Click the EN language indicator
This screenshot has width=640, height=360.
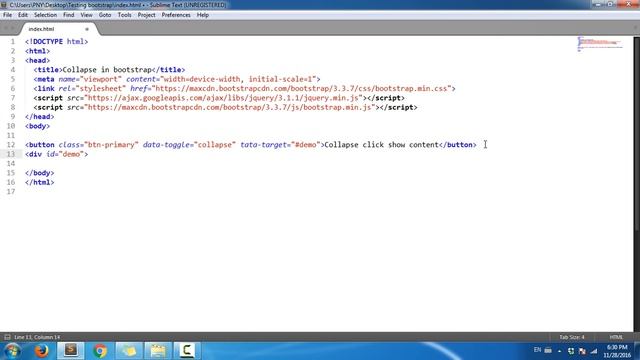(537, 350)
